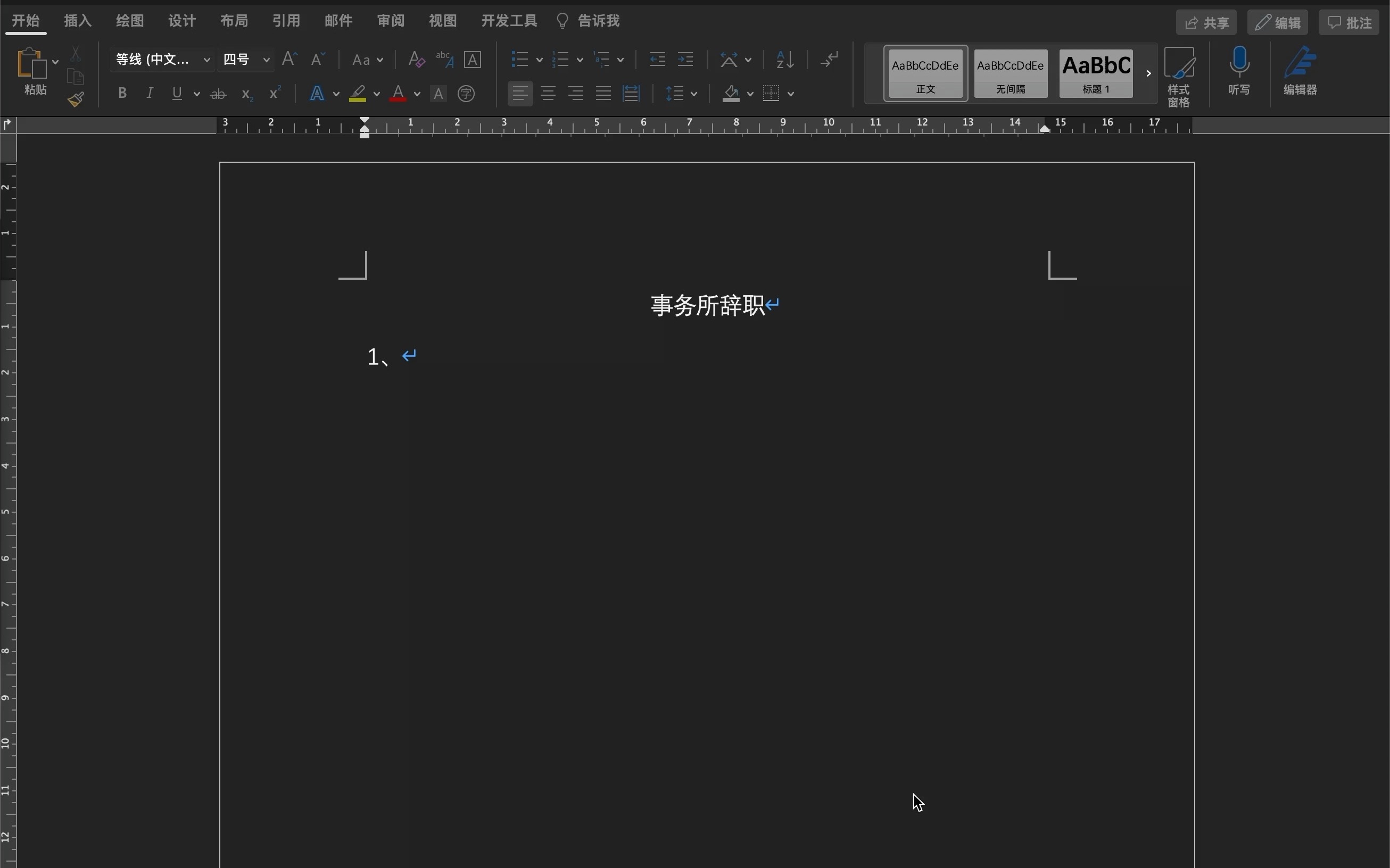1390x868 pixels.
Task: Insert enclosed character icon
Action: pyautogui.click(x=466, y=94)
